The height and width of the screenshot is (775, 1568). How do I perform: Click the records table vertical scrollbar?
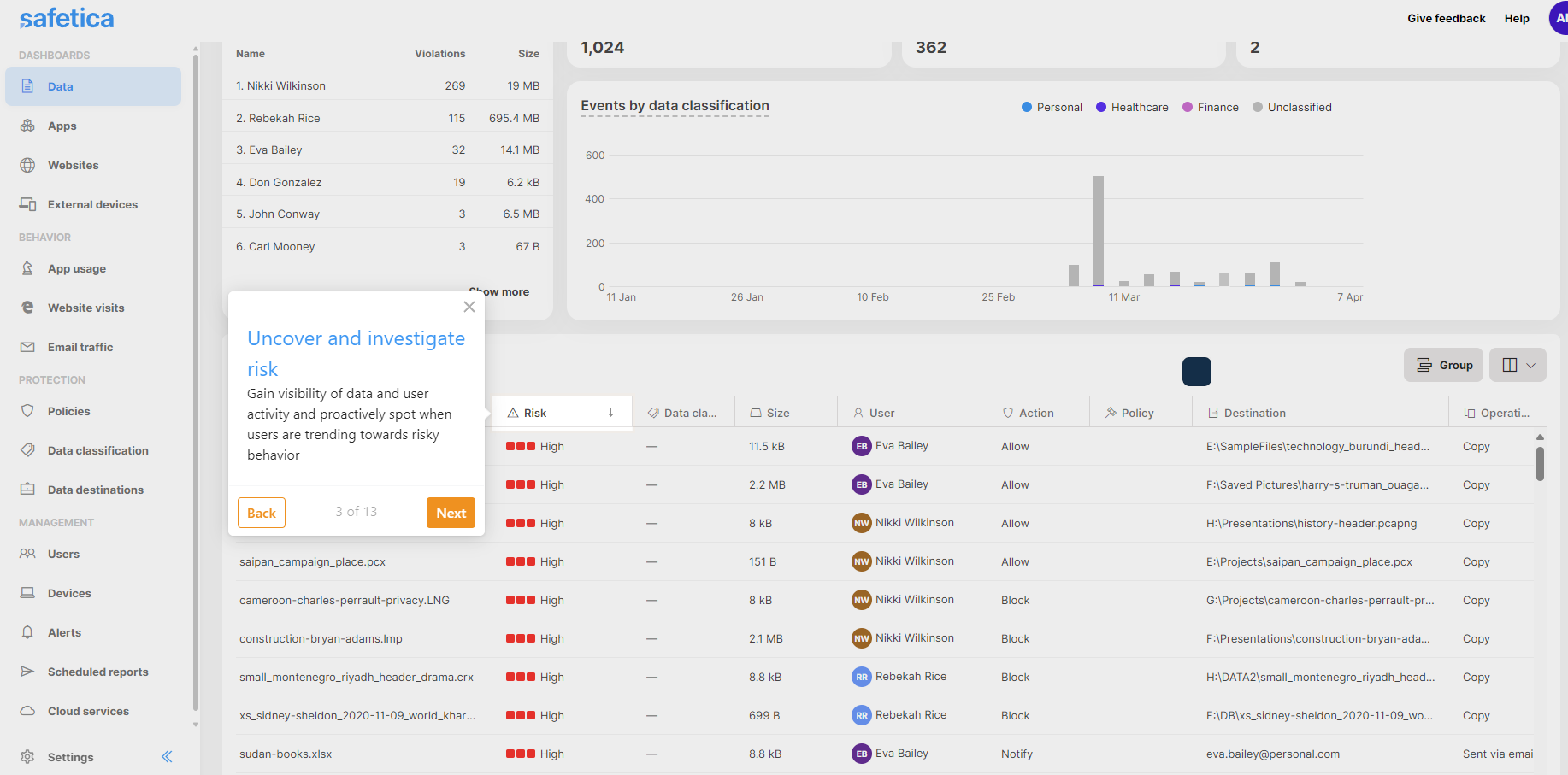(x=1540, y=464)
